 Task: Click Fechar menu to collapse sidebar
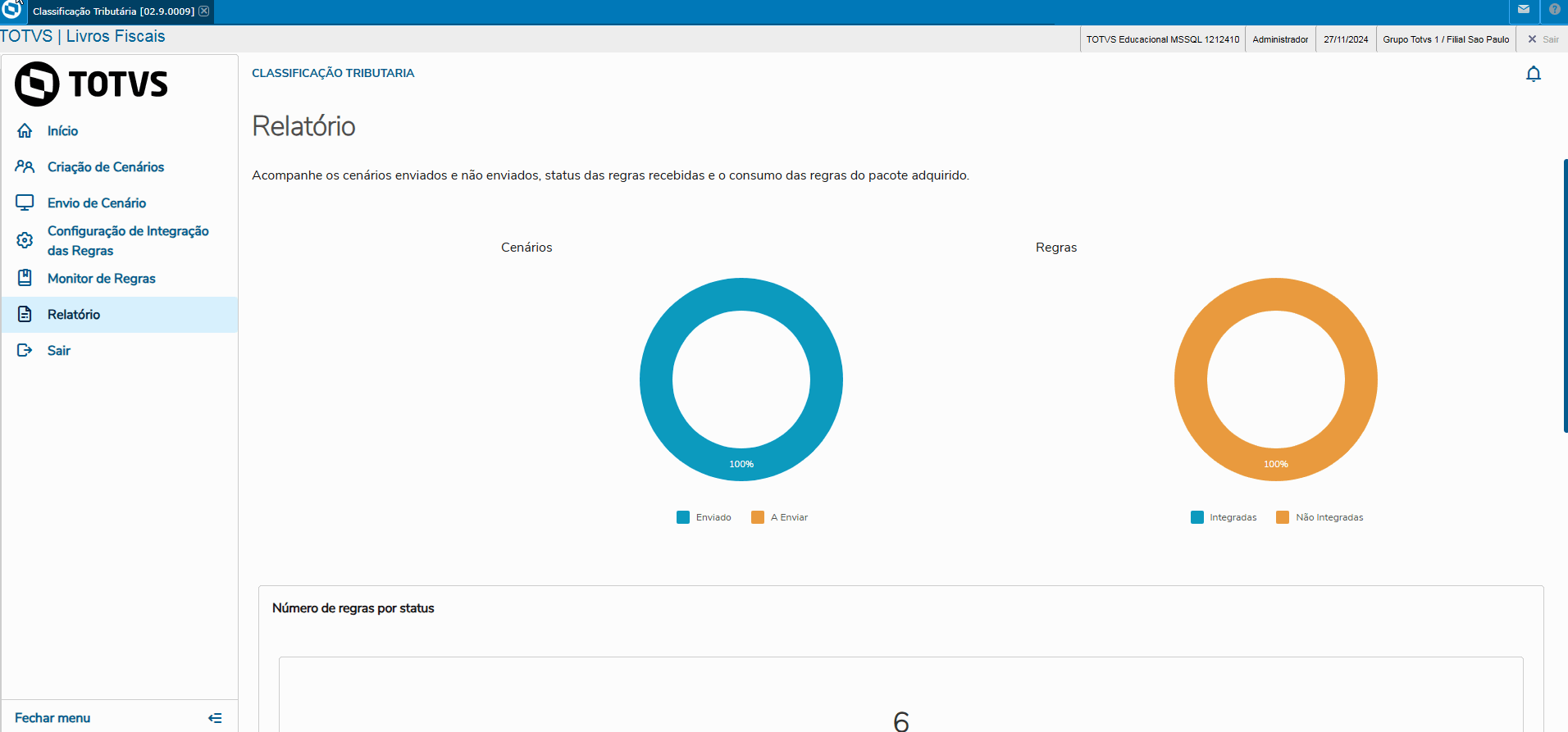[52, 718]
